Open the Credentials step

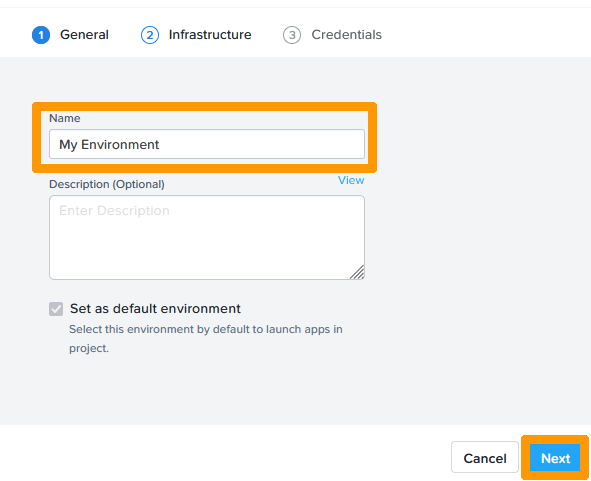click(x=346, y=35)
